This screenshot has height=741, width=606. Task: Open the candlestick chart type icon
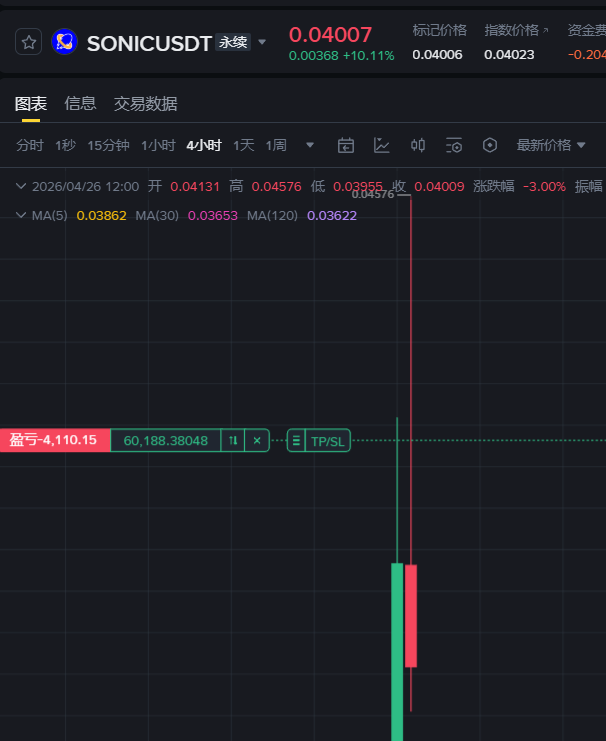click(418, 145)
